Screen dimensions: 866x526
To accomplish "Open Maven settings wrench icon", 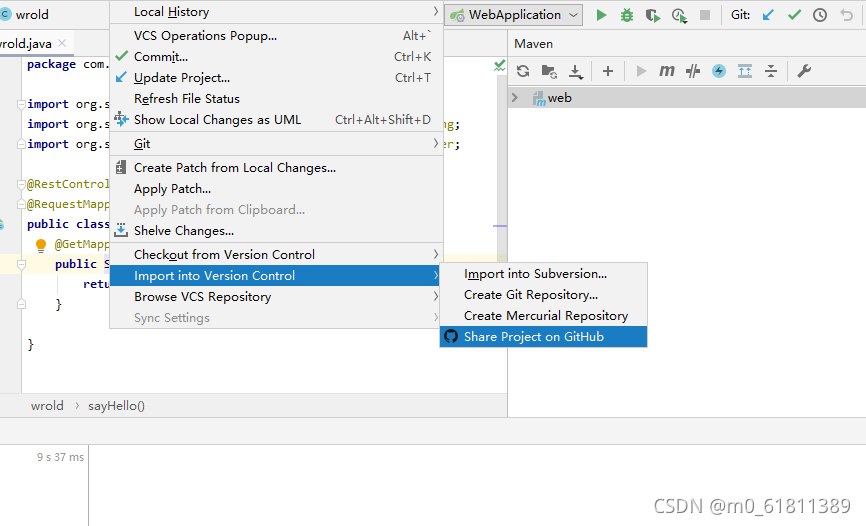I will click(804, 71).
